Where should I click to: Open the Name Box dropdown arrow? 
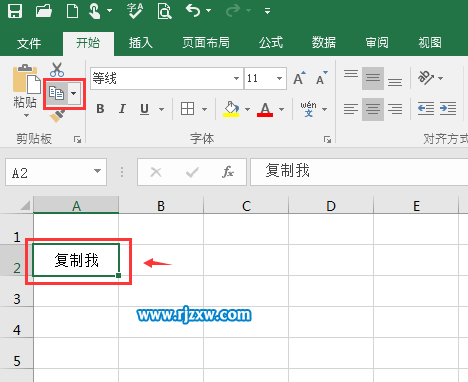[97, 171]
